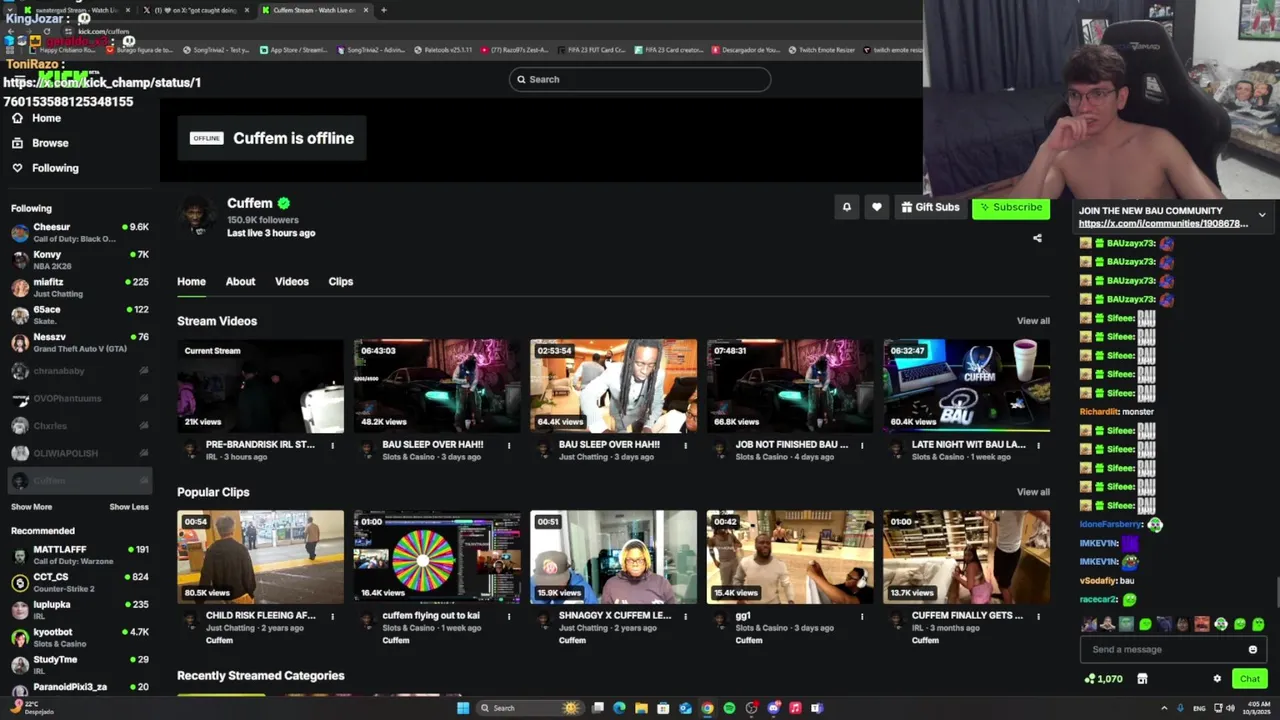The image size is (1280, 720).
Task: Click the taskbar clock showing 4:05 AM
Action: (1257, 708)
